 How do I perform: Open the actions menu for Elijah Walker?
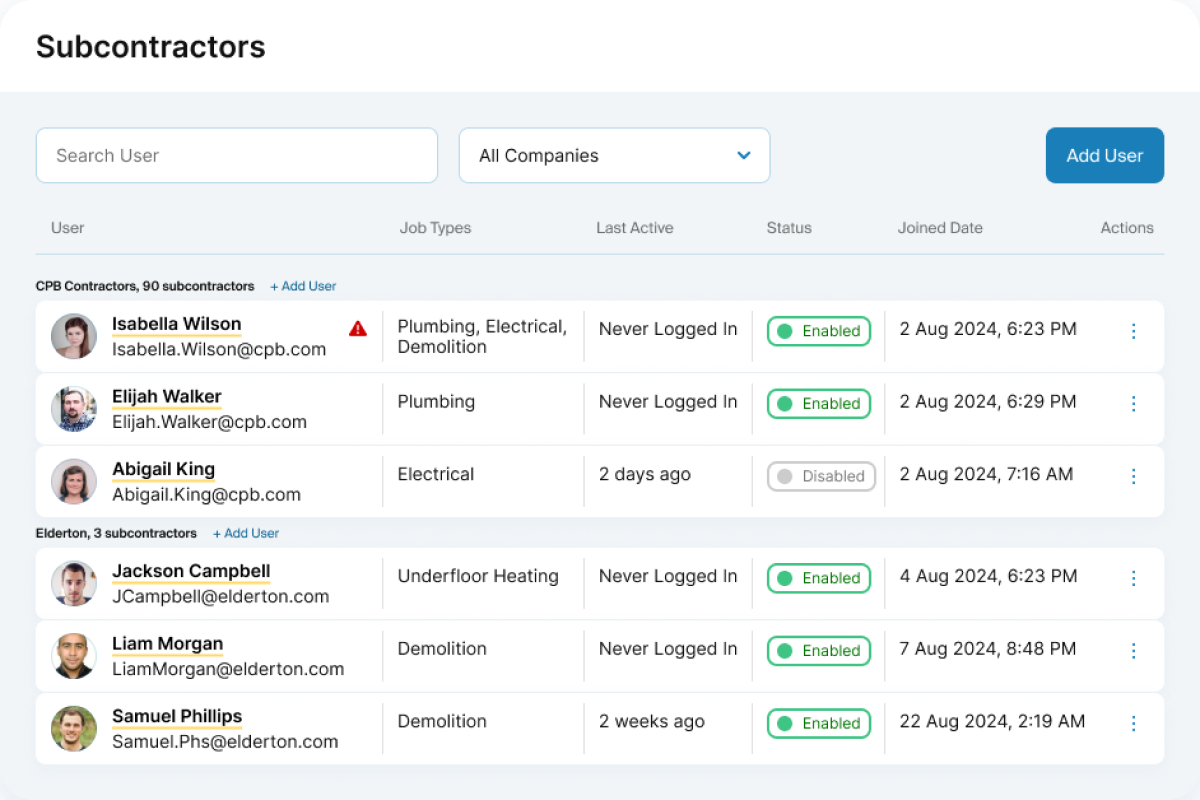(1133, 404)
